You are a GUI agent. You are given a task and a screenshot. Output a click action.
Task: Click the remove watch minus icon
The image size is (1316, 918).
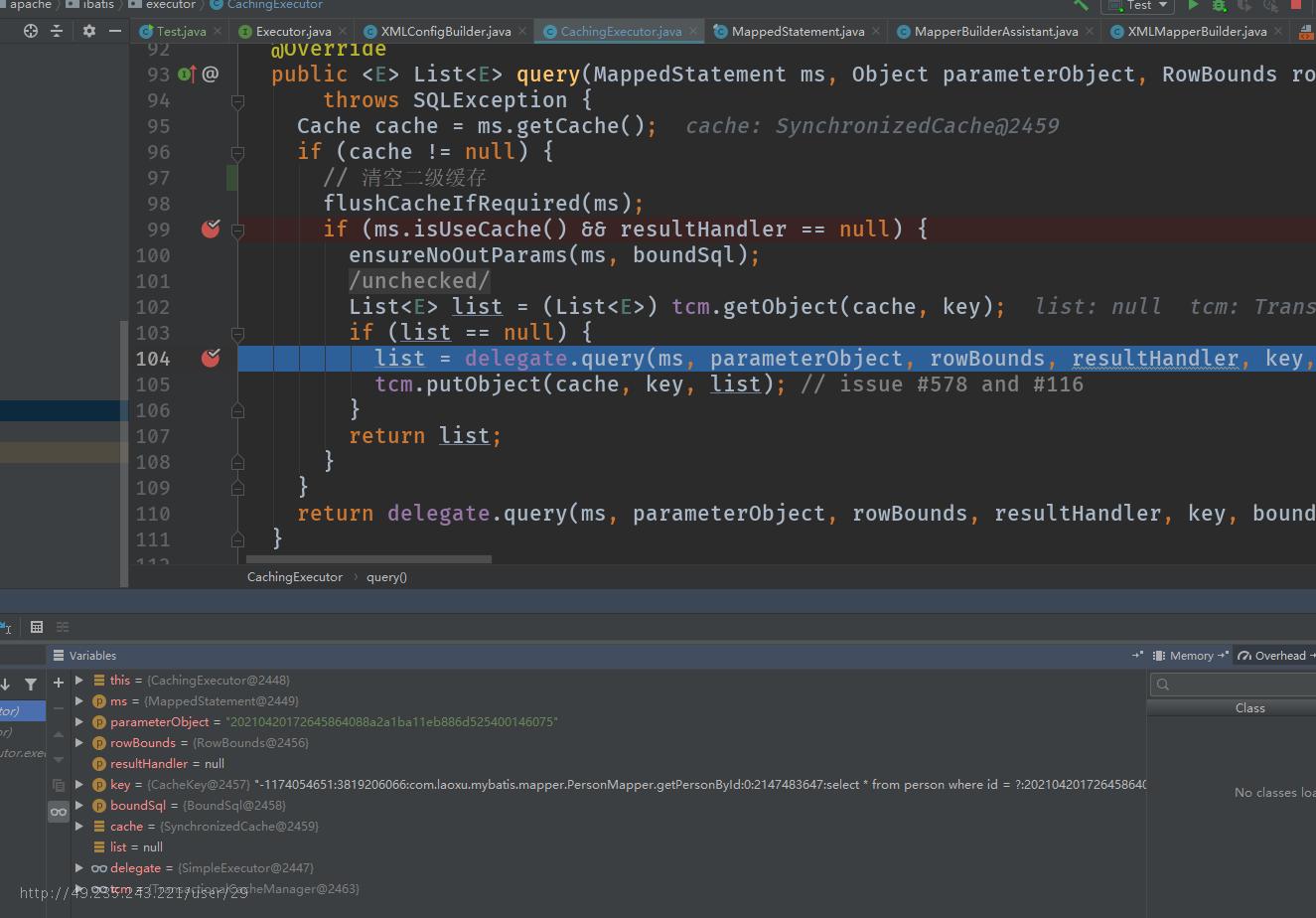59,707
